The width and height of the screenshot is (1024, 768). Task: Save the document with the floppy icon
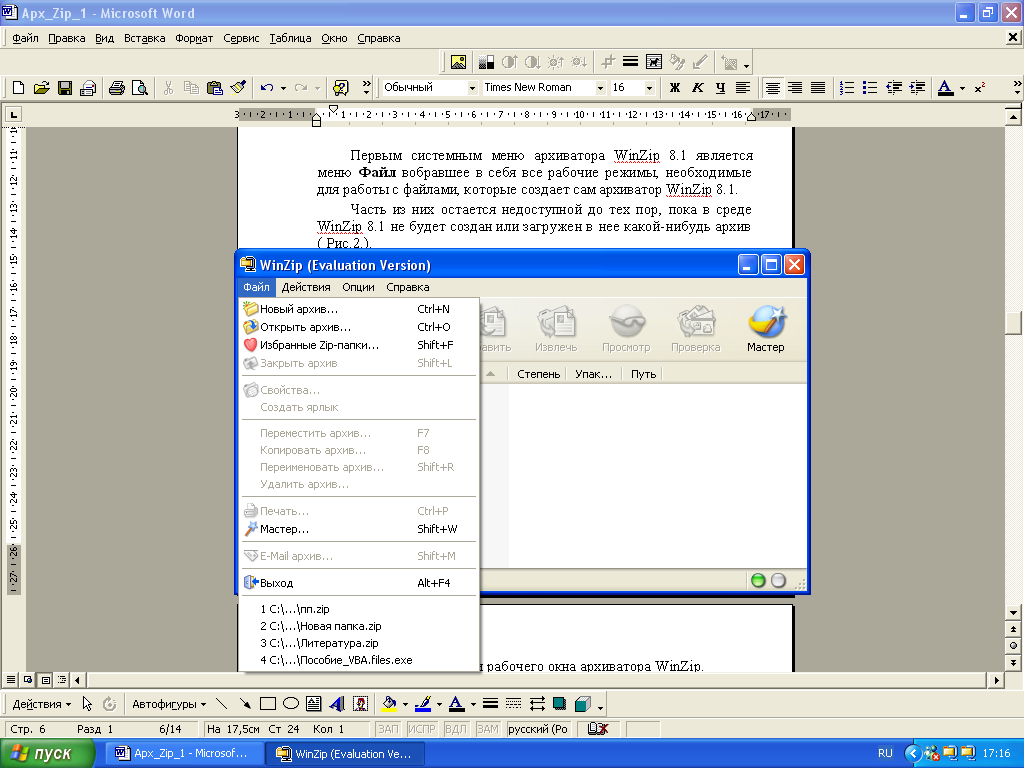65,88
